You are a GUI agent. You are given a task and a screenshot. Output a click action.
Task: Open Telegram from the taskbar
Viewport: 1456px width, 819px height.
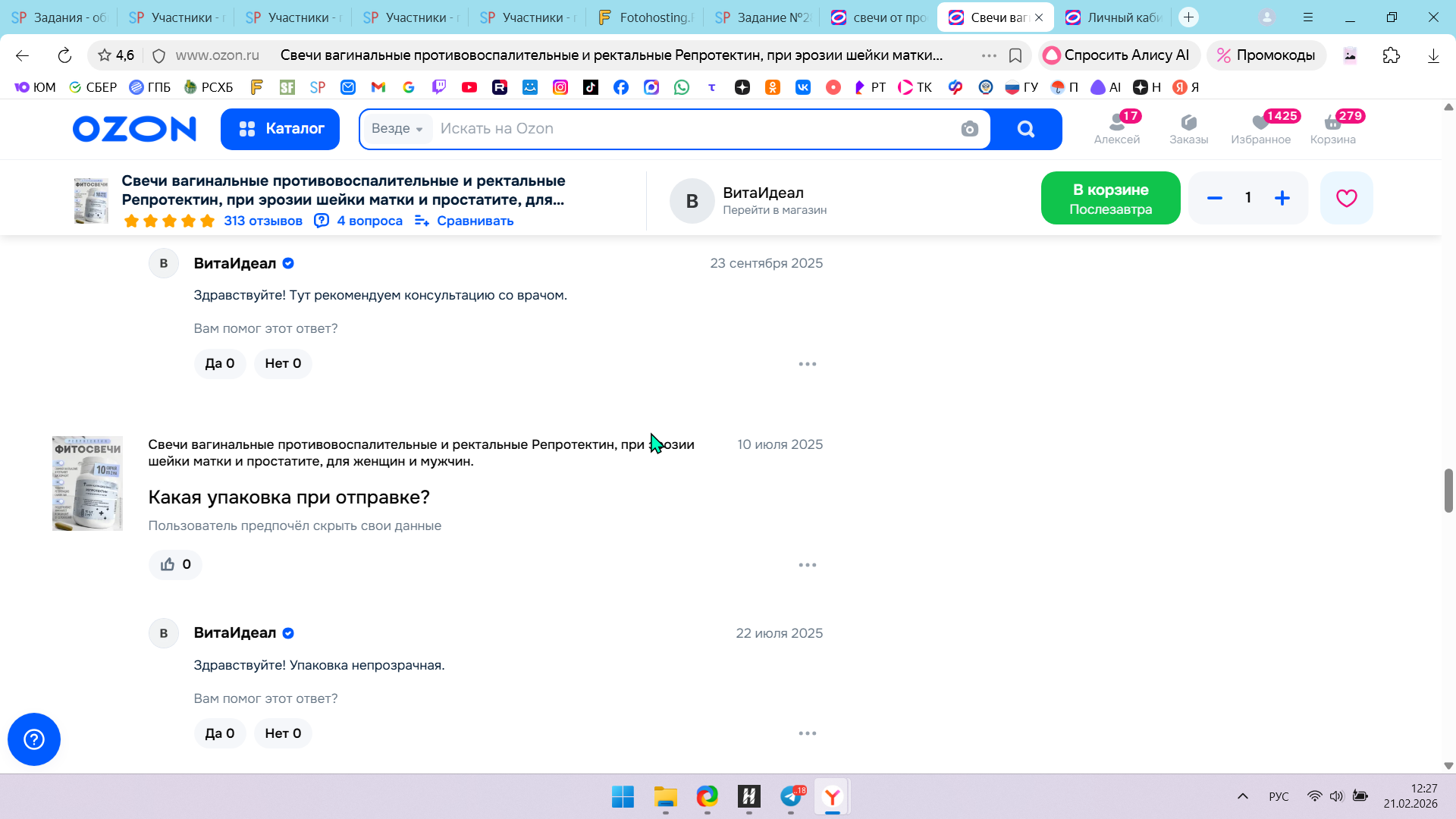coord(791,796)
